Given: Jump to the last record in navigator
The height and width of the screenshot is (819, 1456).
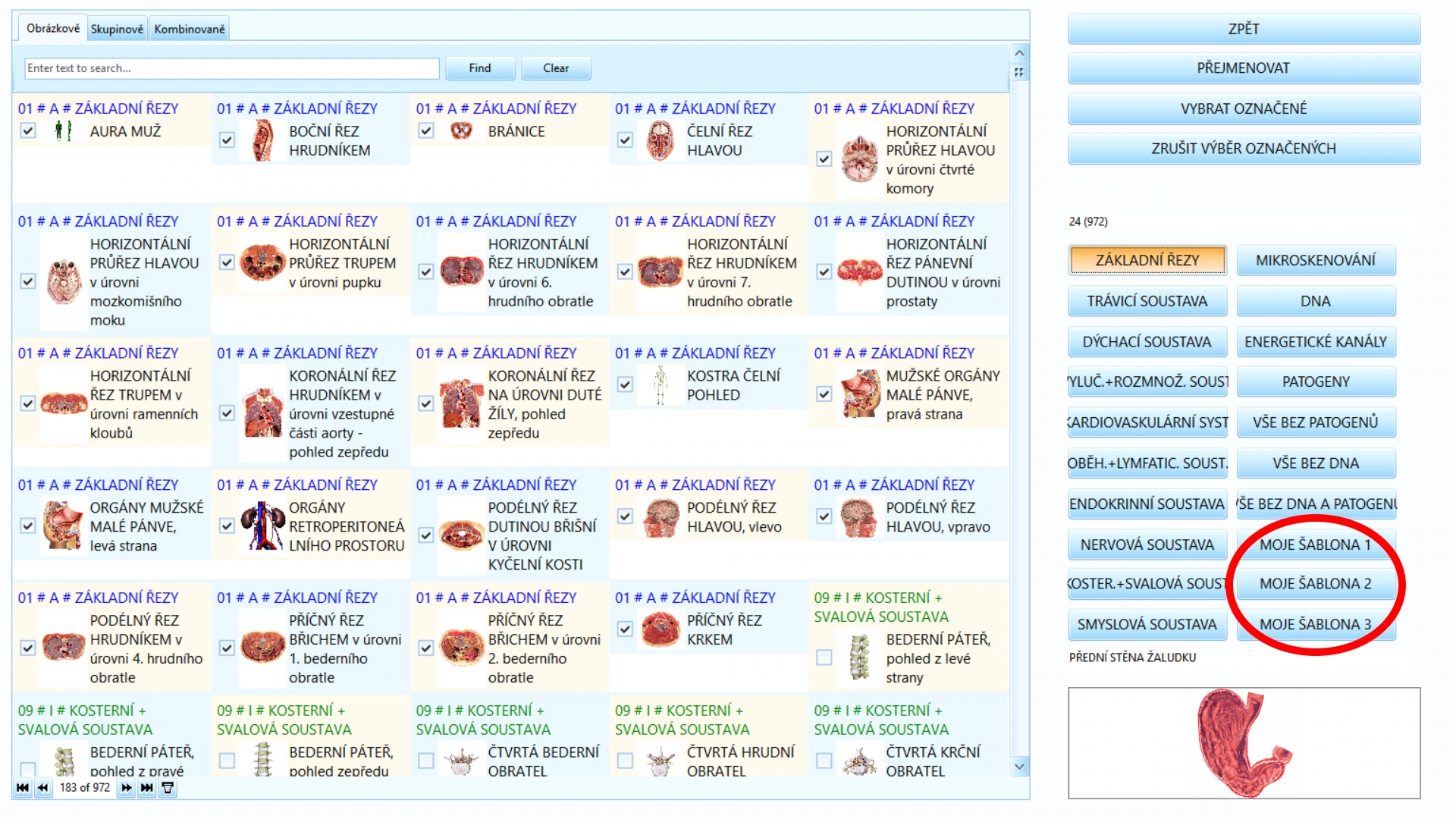Looking at the screenshot, I should click(147, 788).
